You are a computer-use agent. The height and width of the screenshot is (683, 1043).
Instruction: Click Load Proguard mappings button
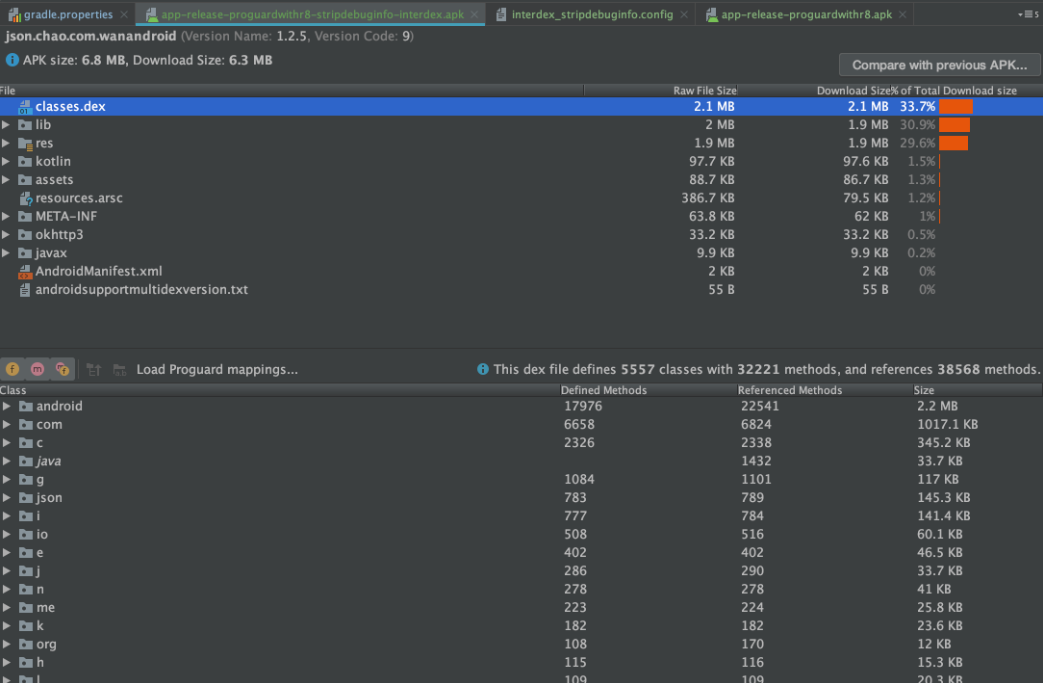[217, 370]
